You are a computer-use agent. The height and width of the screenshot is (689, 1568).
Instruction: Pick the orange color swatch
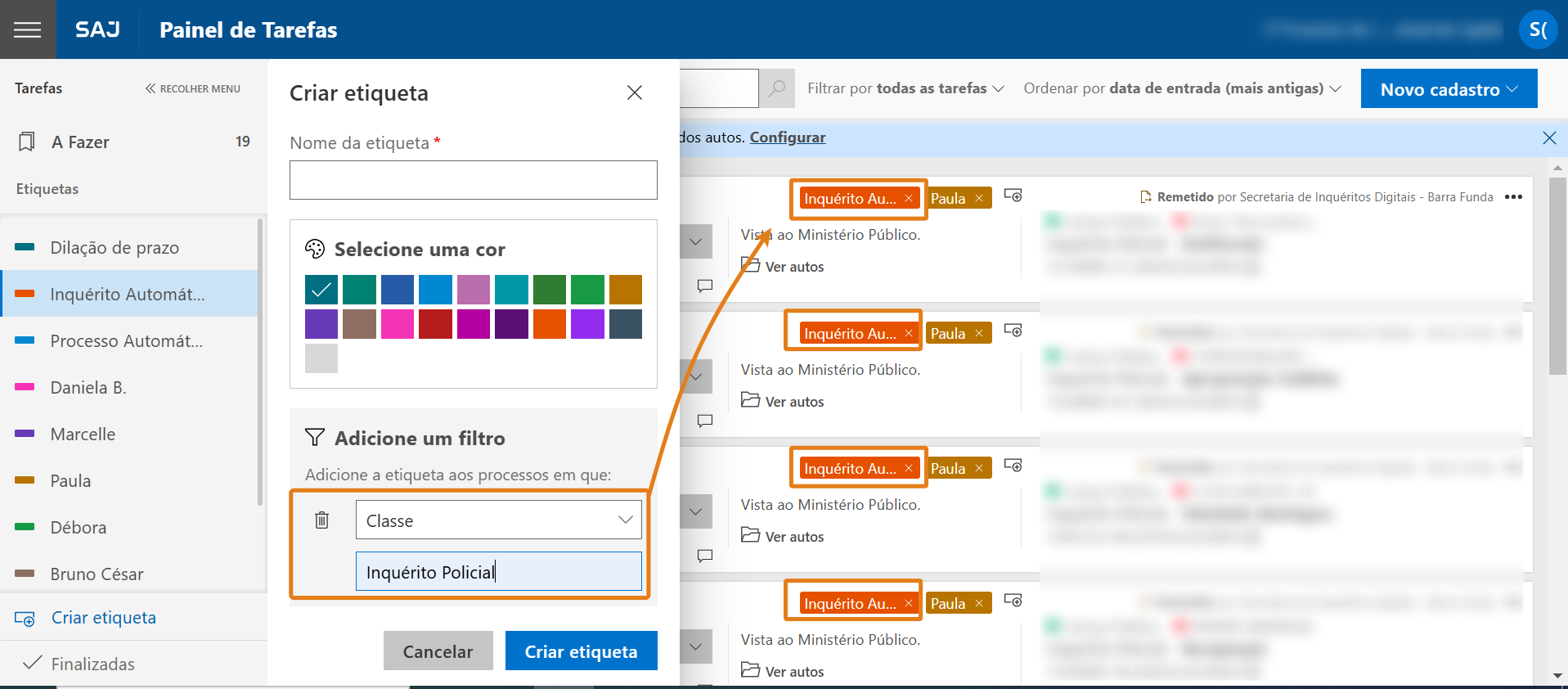point(549,324)
